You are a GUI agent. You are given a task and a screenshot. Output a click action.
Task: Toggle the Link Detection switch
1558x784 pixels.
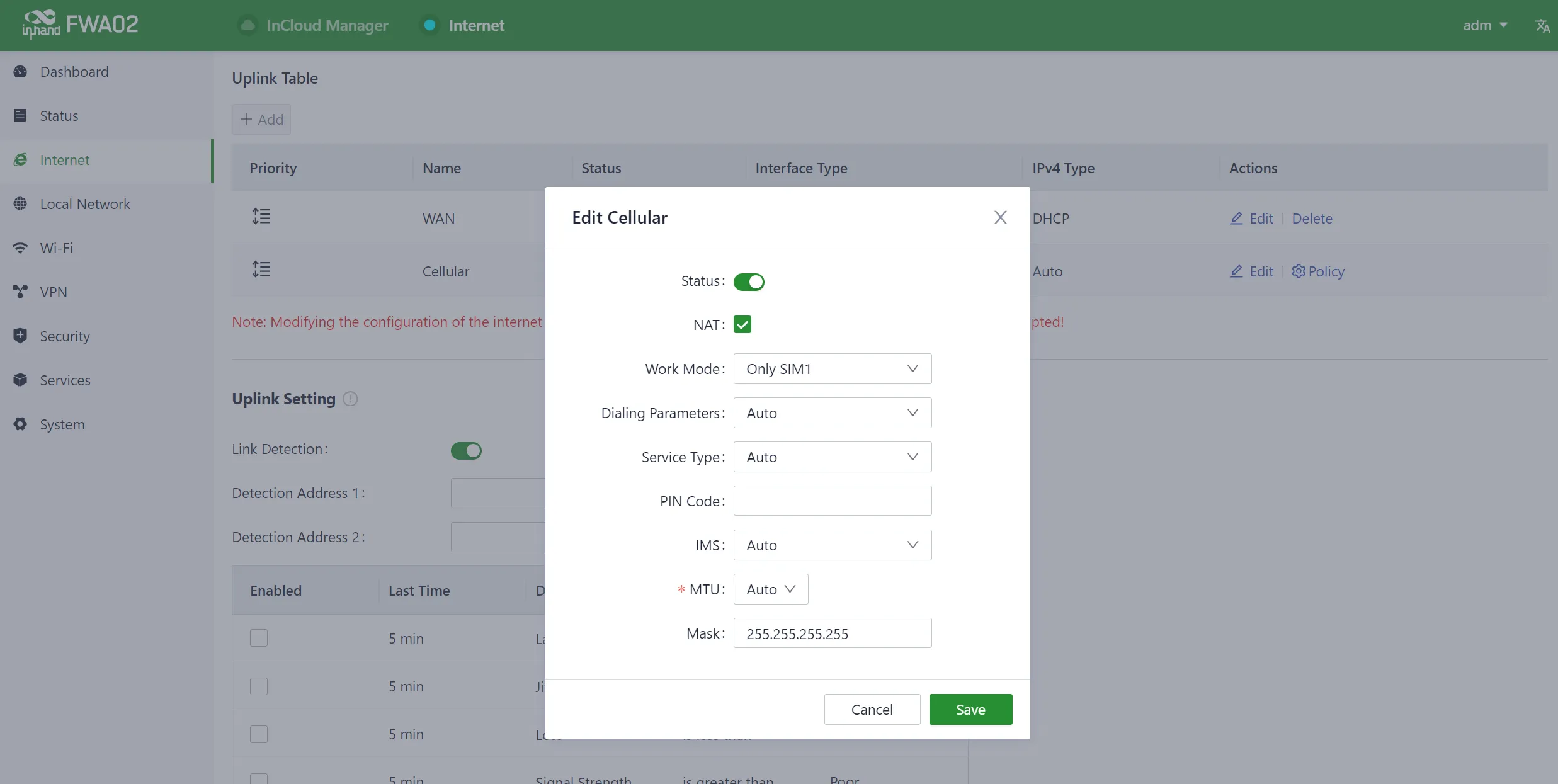(466, 450)
